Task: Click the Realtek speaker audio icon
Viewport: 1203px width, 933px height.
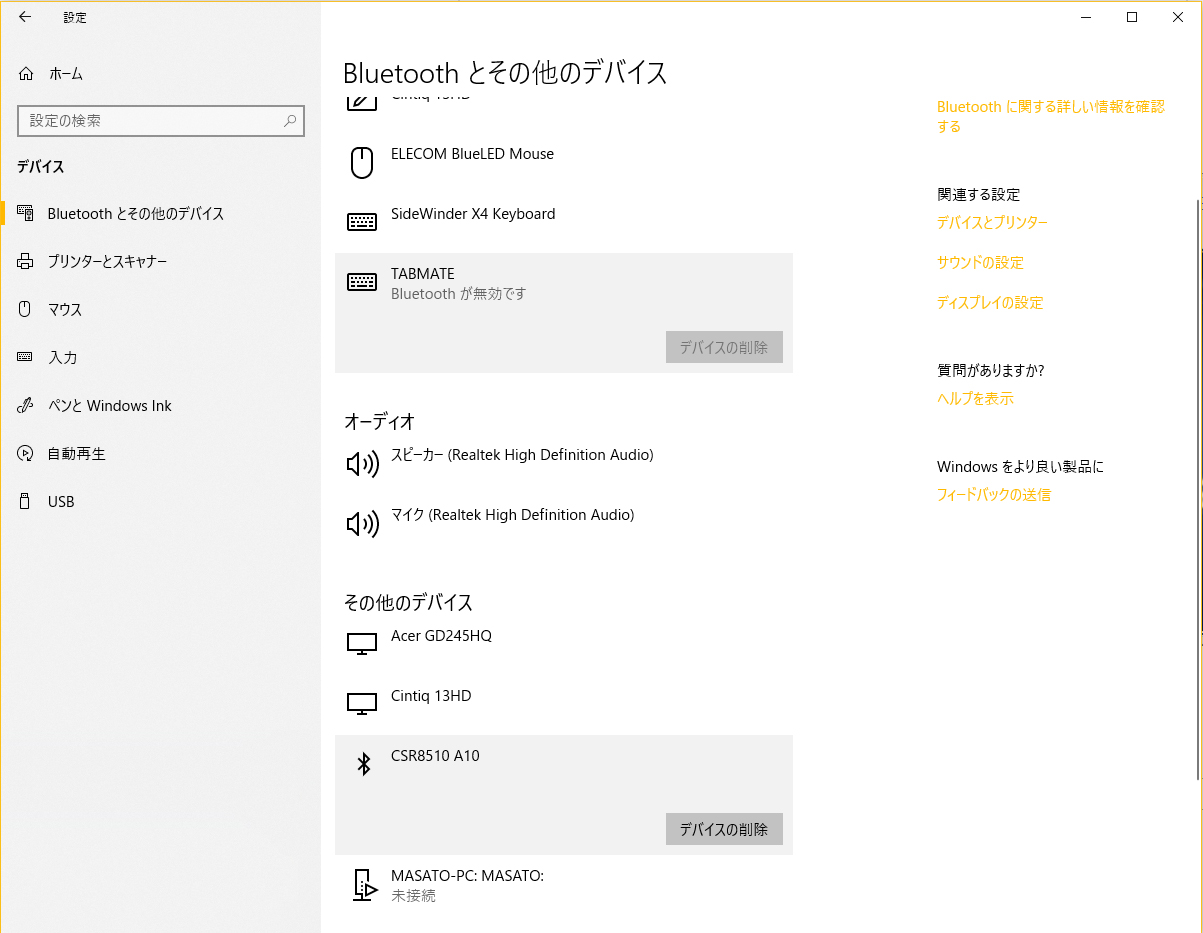Action: pos(362,463)
